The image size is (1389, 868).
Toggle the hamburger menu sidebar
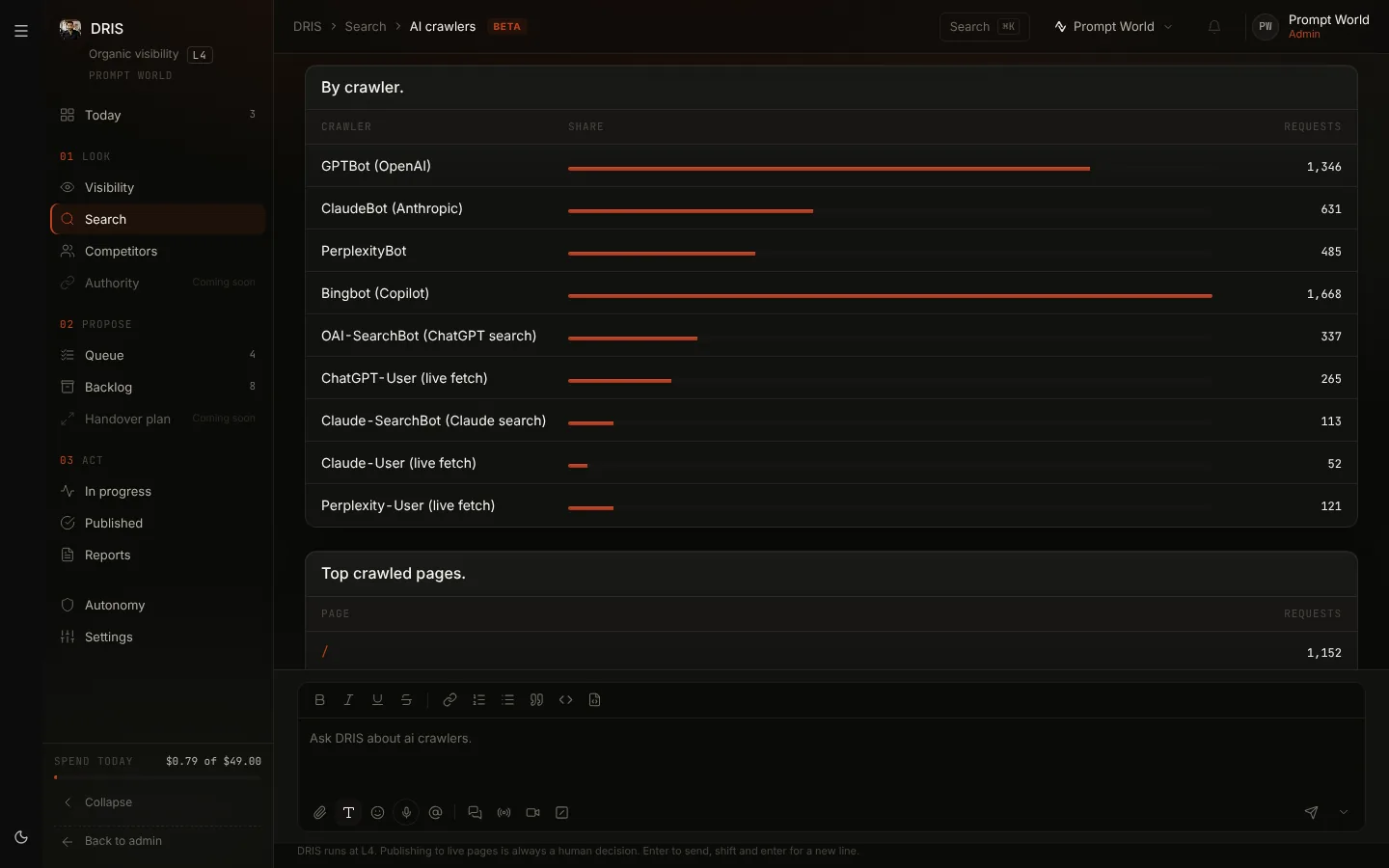(x=21, y=31)
